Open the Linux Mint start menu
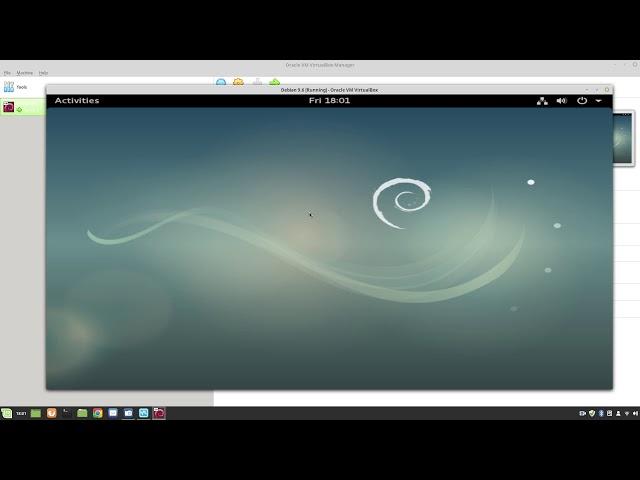Image resolution: width=640 pixels, height=480 pixels. point(7,413)
